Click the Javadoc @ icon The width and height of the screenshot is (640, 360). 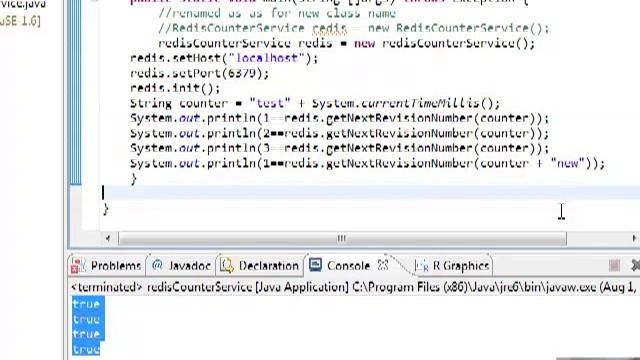tap(157, 265)
